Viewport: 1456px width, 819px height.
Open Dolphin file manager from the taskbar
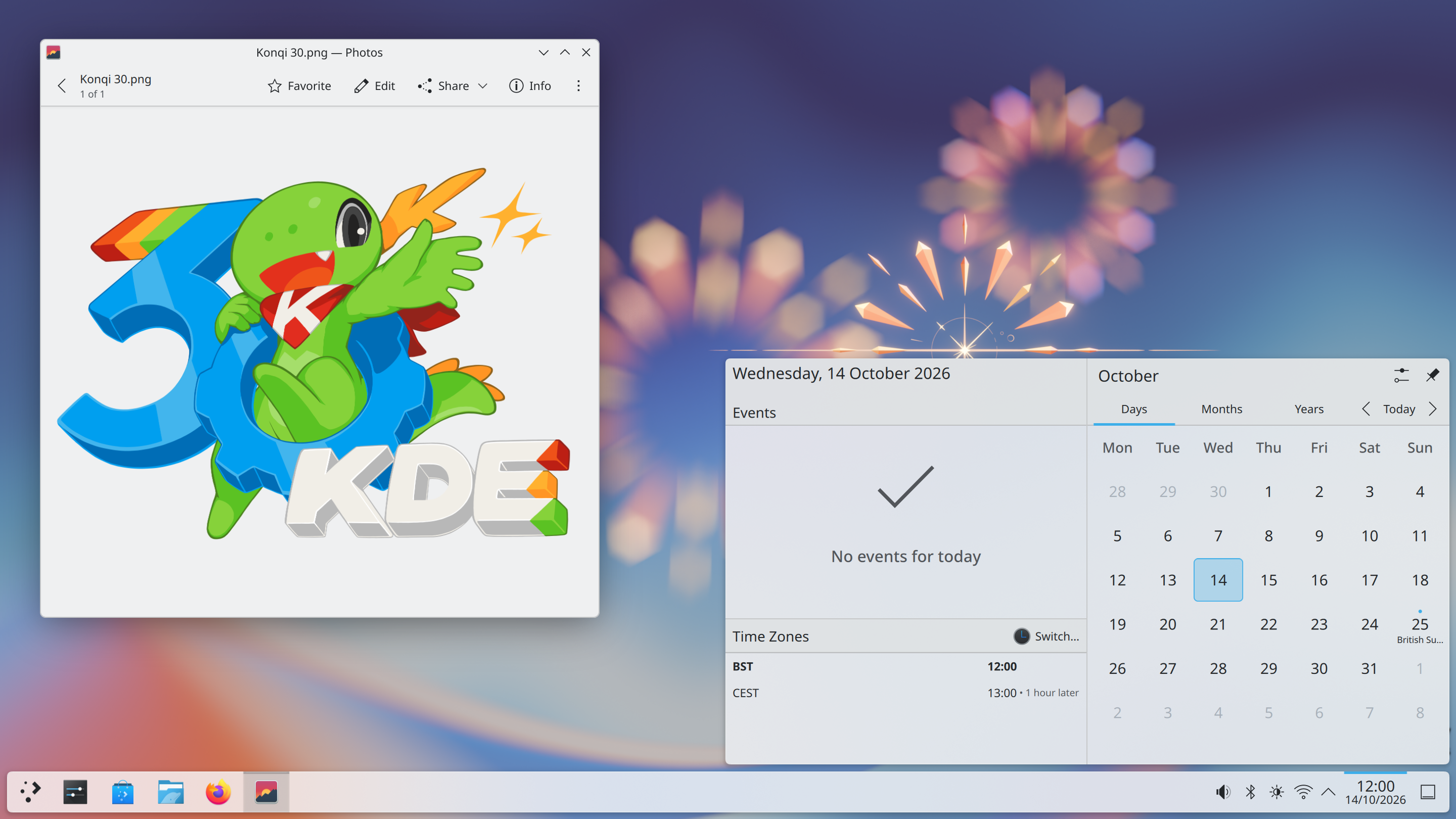click(170, 792)
